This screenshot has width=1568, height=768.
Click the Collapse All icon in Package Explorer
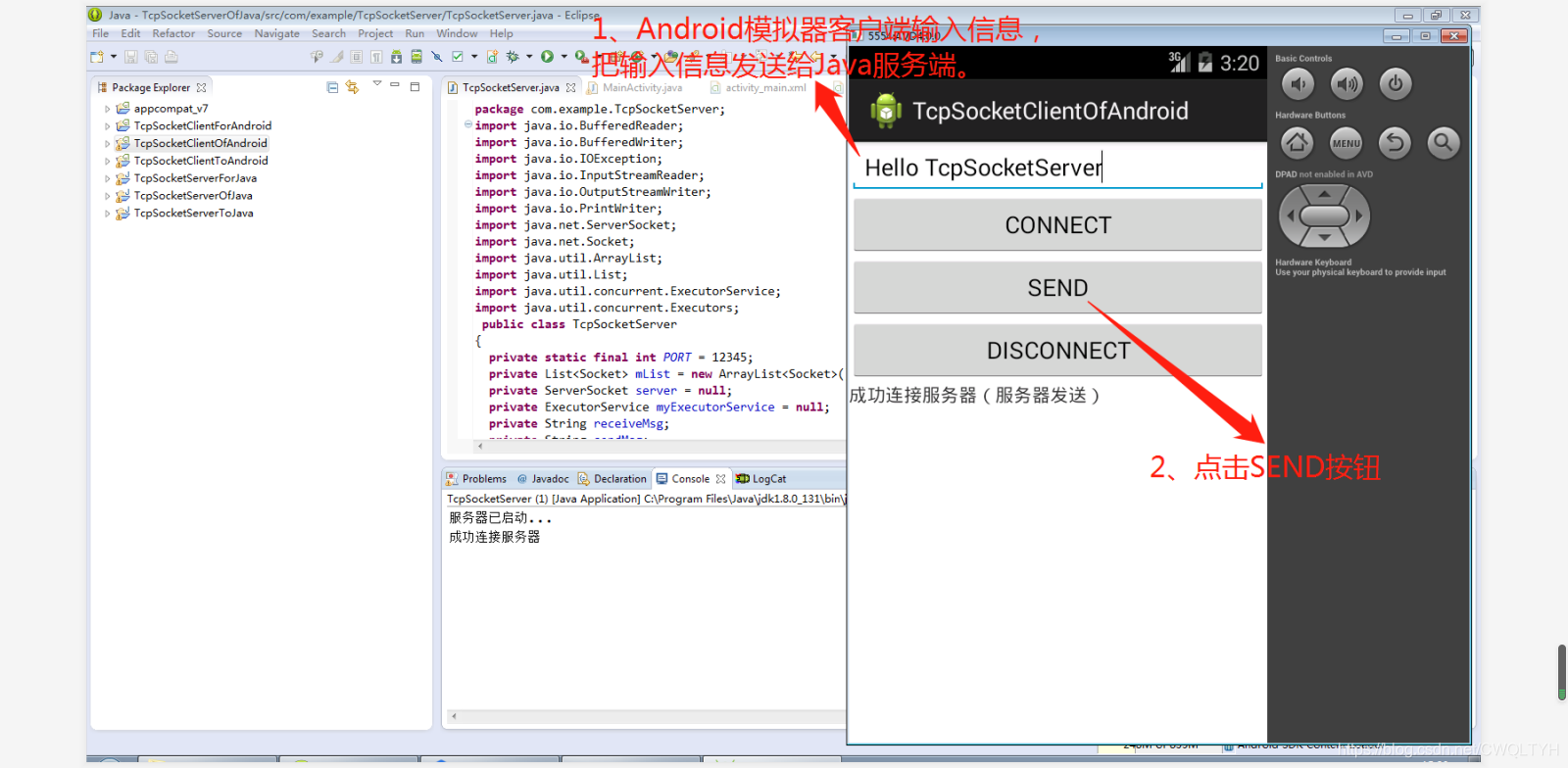[x=332, y=87]
